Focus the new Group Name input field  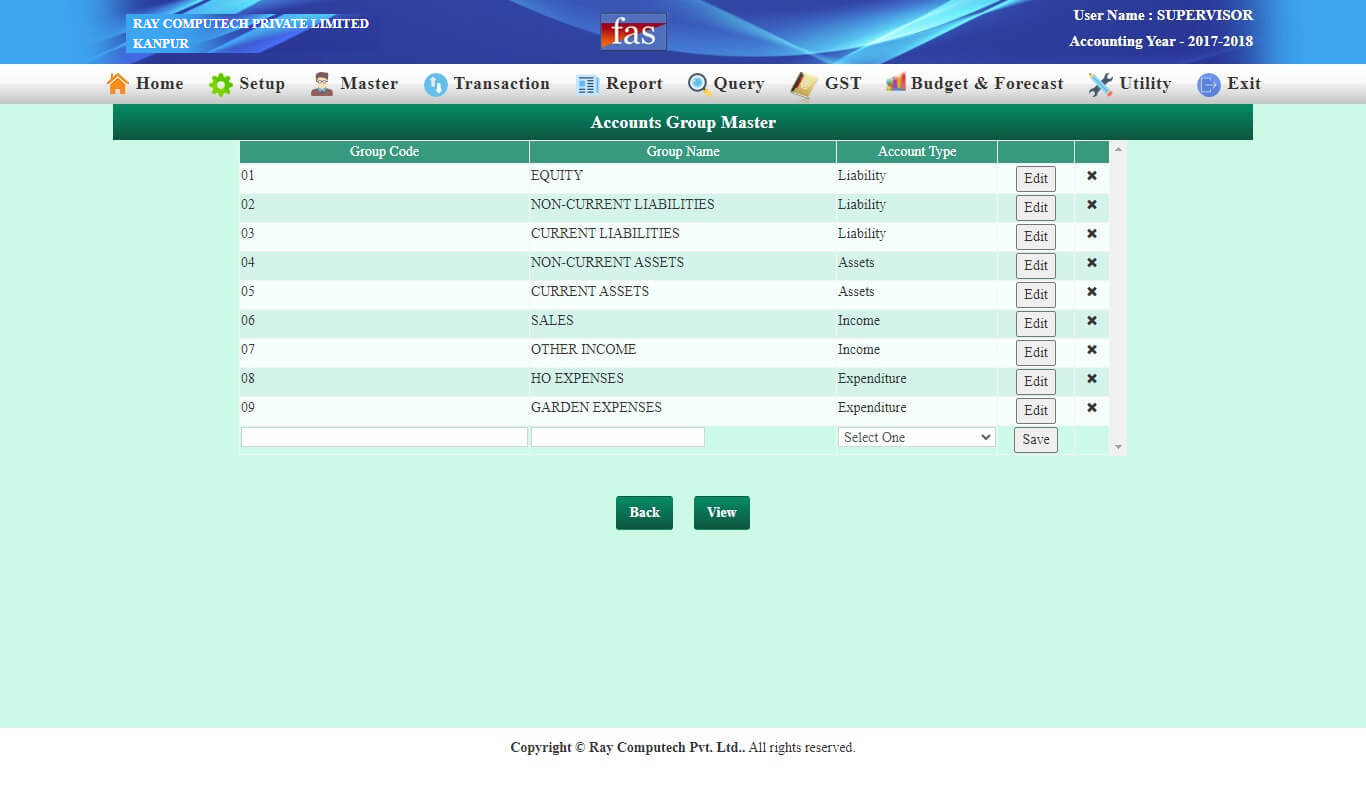618,437
